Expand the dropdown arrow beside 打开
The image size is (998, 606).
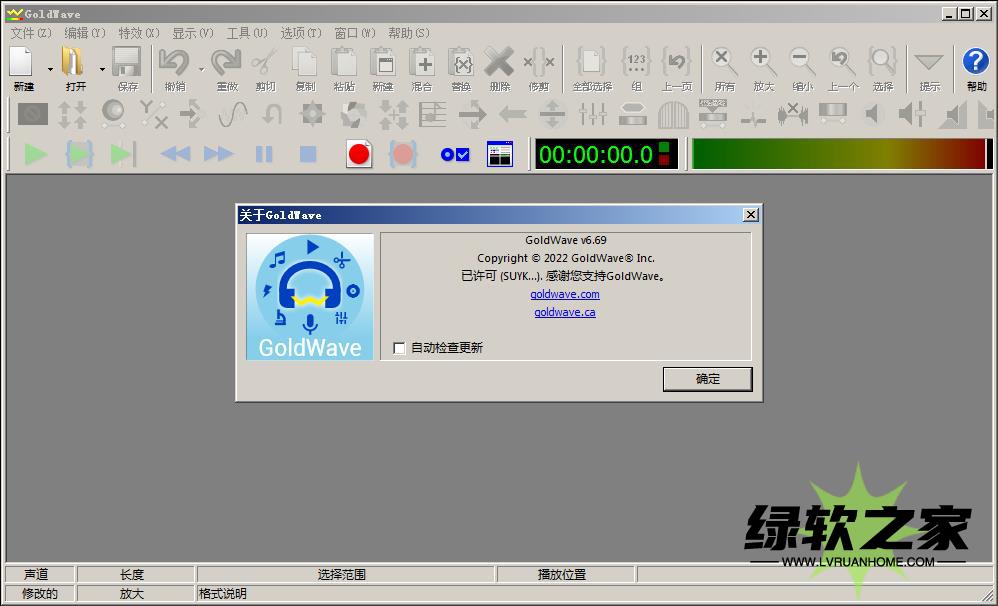[x=102, y=69]
